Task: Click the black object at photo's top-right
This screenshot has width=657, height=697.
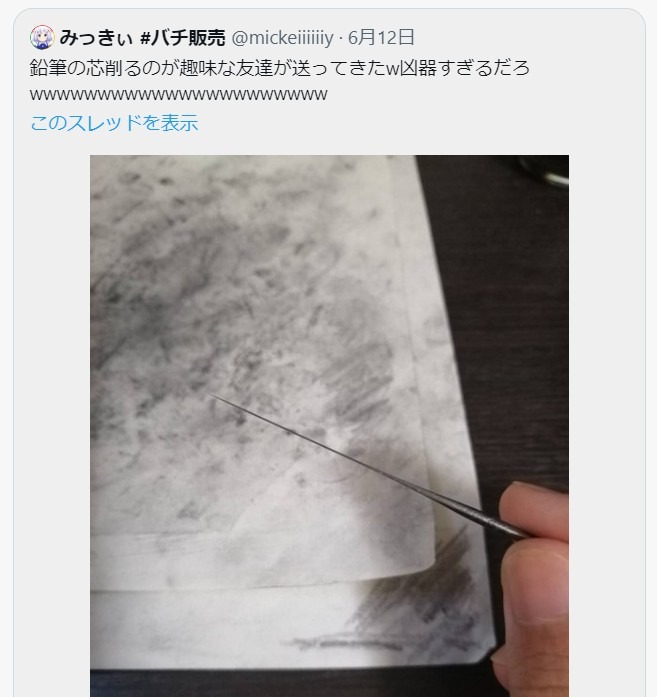Action: [545, 171]
